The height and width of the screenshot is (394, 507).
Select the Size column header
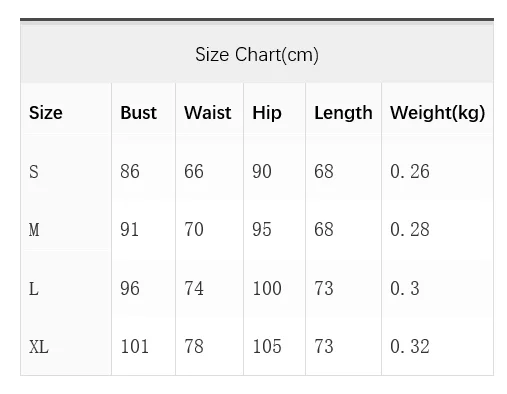pos(46,113)
